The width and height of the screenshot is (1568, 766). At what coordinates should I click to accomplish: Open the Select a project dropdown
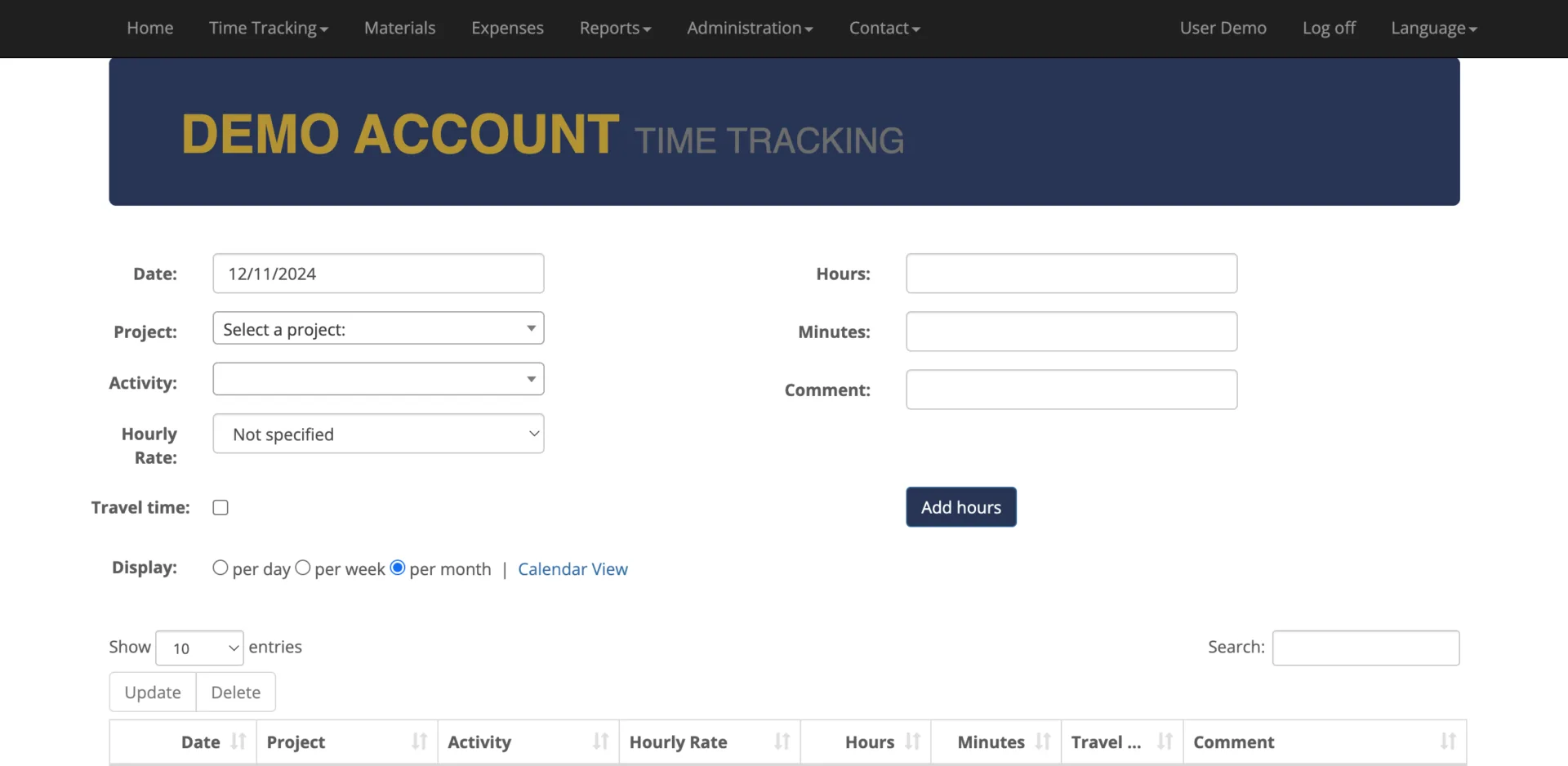click(378, 328)
